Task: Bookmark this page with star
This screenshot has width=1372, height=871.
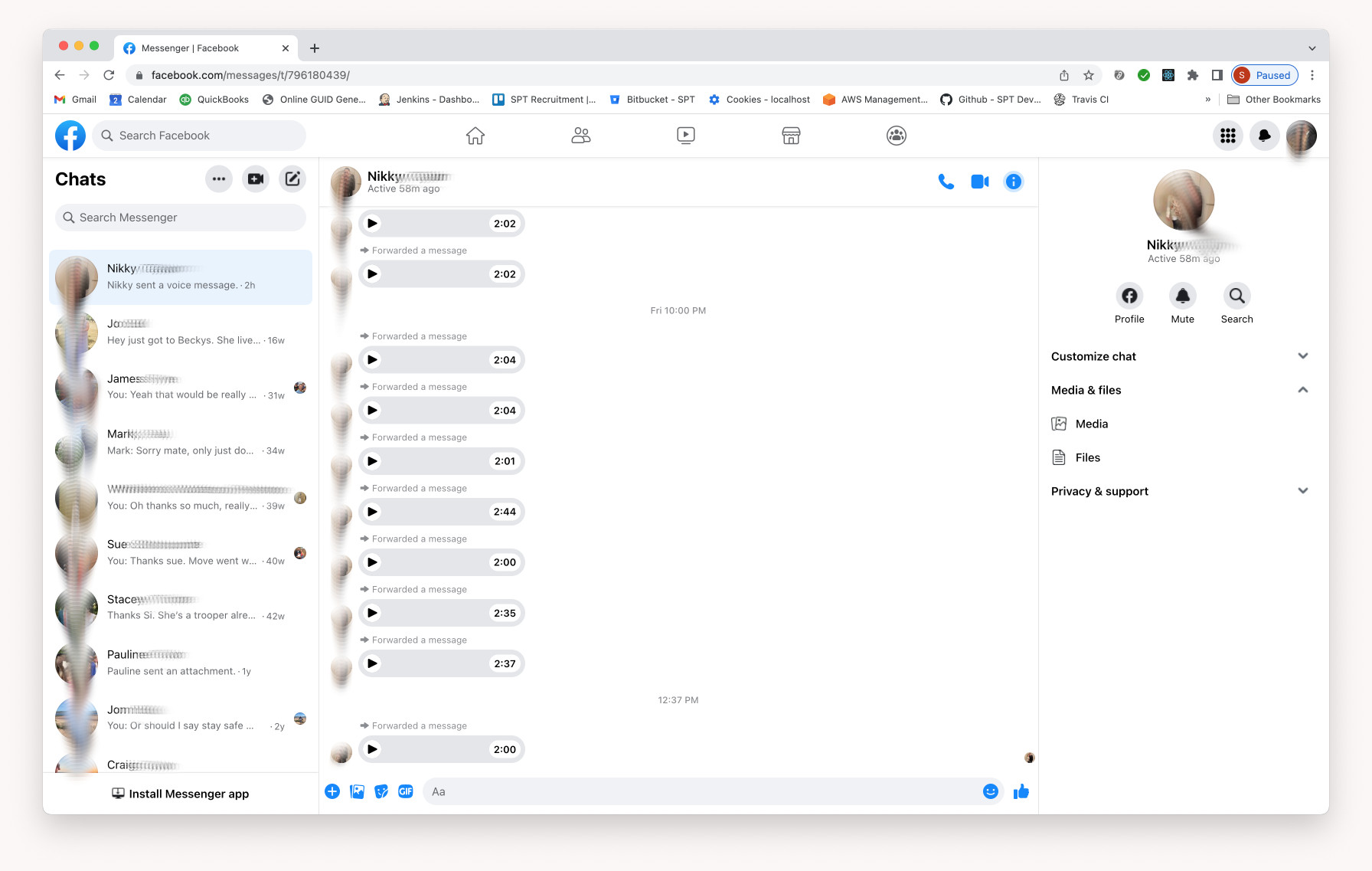Action: pyautogui.click(x=1089, y=75)
